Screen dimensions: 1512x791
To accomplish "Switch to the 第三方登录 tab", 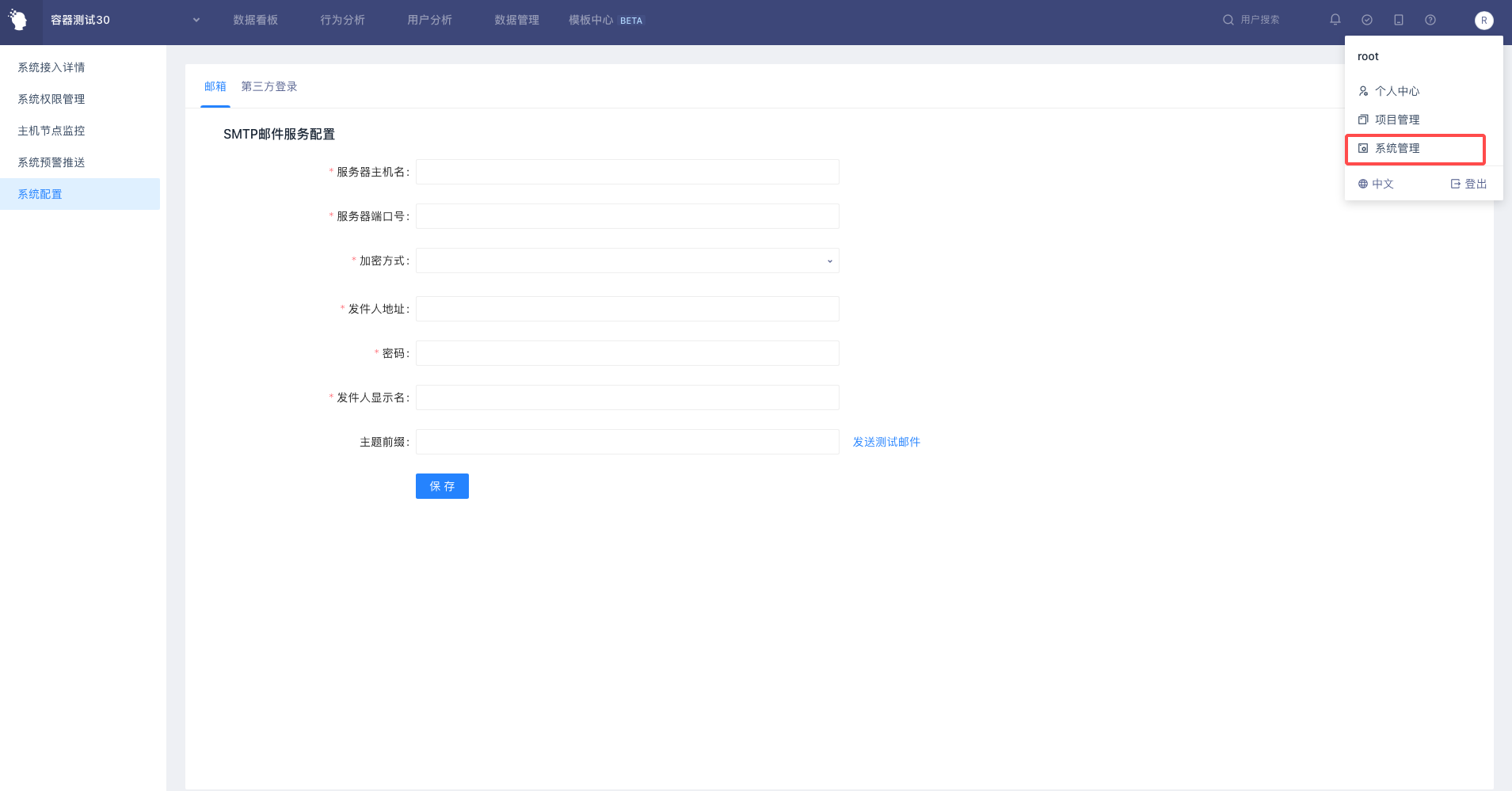I will pos(269,86).
